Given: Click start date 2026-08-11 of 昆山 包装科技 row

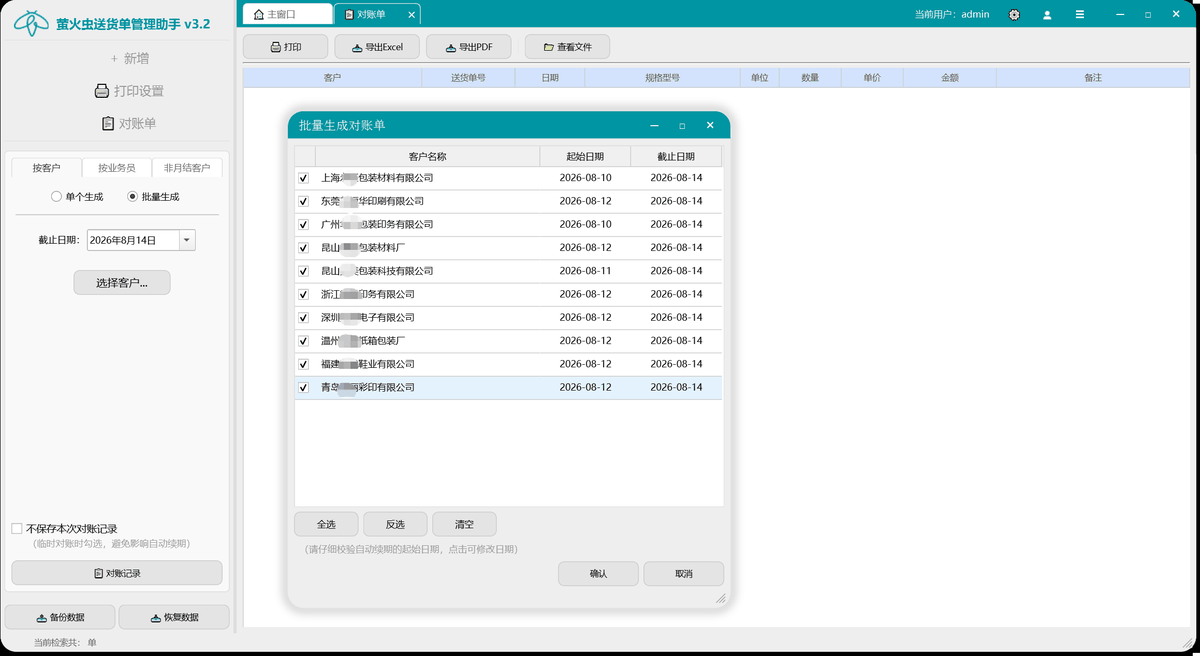Looking at the screenshot, I should (x=585, y=271).
